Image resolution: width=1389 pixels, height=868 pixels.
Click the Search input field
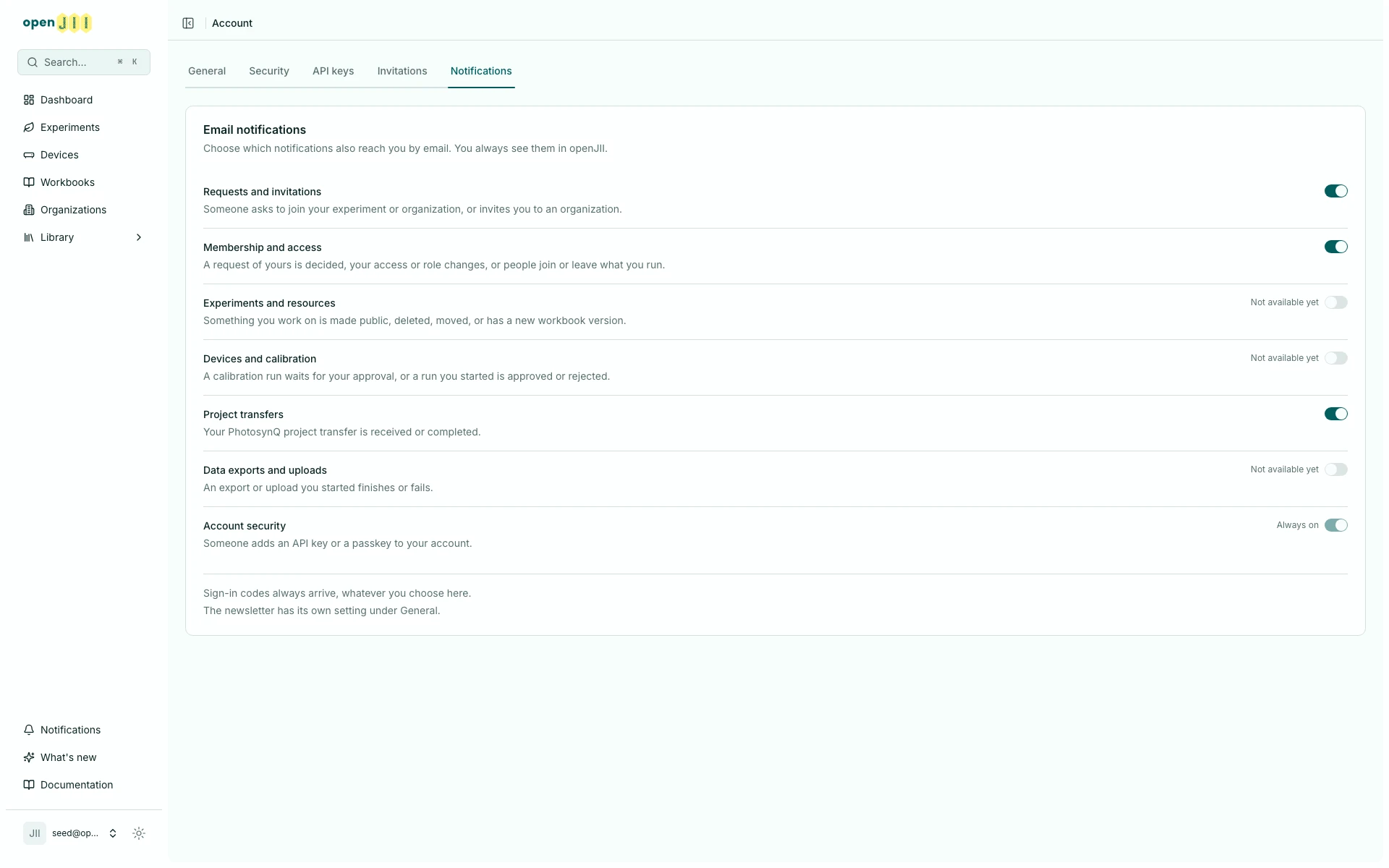pyautogui.click(x=84, y=62)
